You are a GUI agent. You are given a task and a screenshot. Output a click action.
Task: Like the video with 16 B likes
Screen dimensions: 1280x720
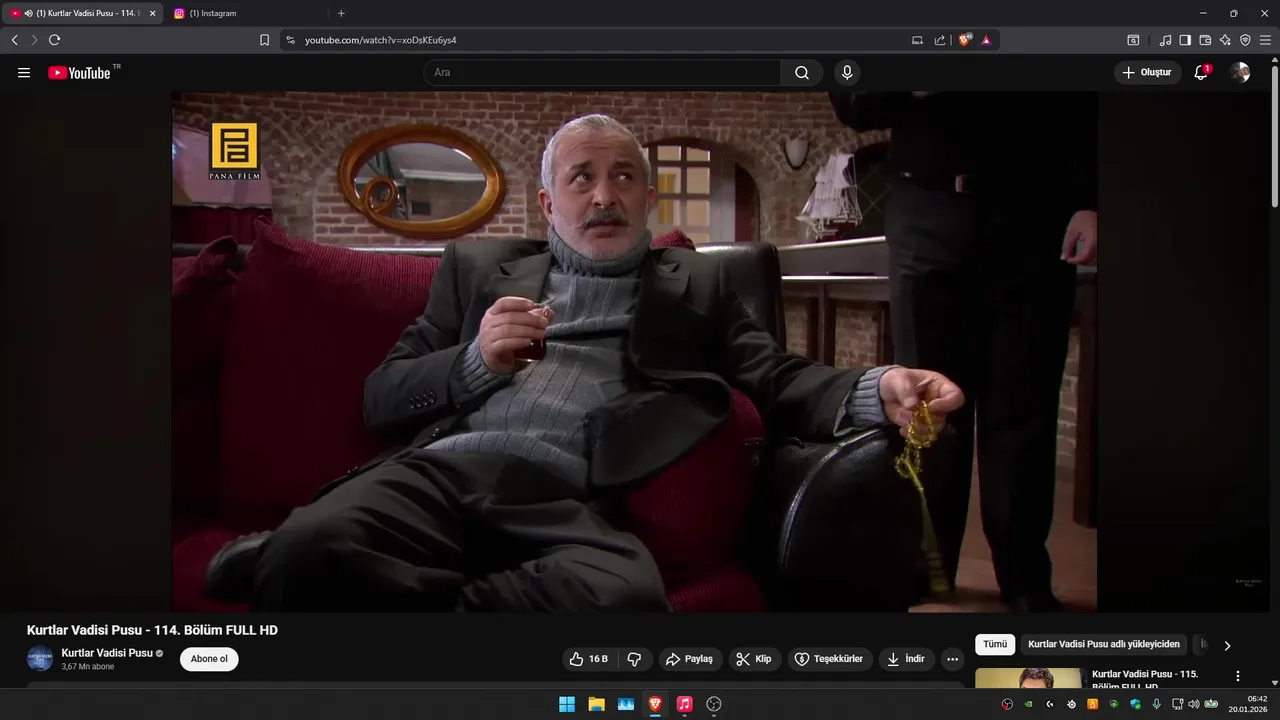click(x=589, y=659)
